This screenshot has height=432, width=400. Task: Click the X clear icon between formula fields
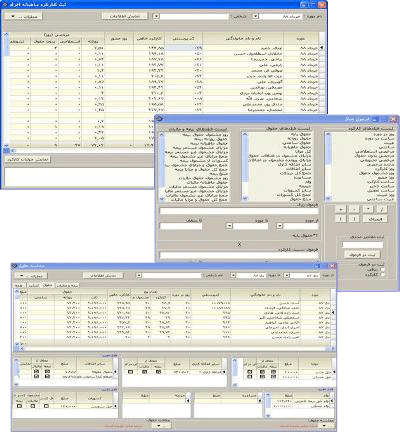click(239, 244)
